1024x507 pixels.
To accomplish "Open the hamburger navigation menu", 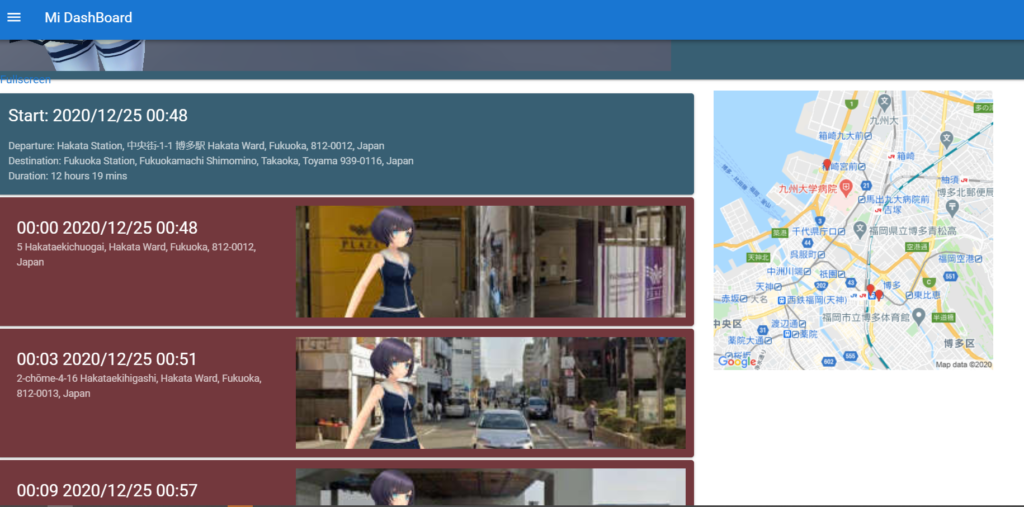I will (x=14, y=18).
